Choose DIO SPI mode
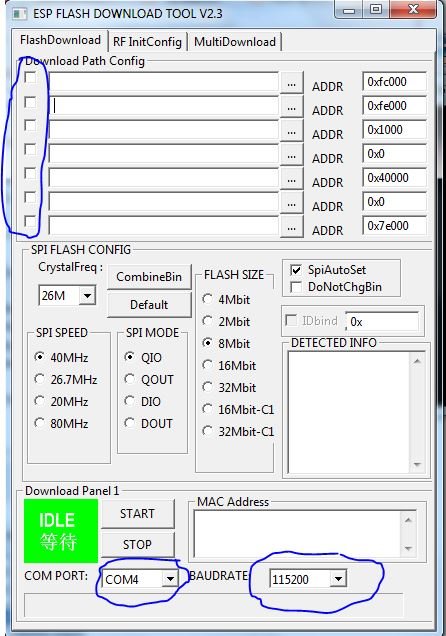The width and height of the screenshot is (446, 636). pos(129,401)
